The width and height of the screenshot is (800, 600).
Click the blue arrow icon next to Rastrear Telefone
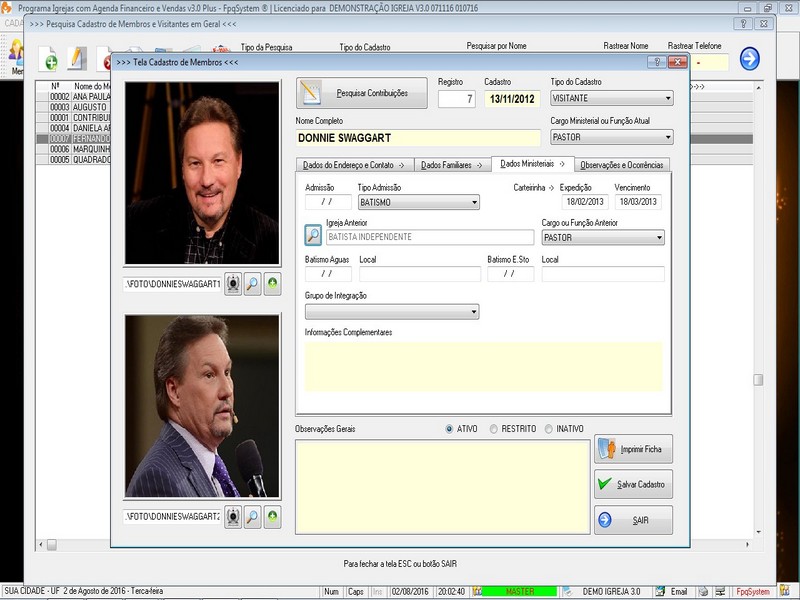click(749, 59)
